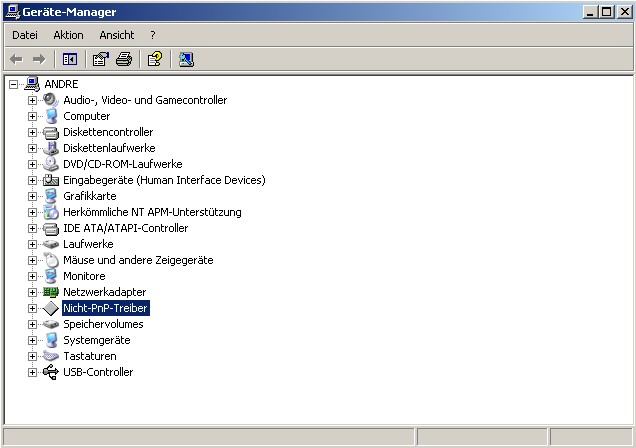
Task: Expand the Systemgeräte node
Action: tap(32, 341)
